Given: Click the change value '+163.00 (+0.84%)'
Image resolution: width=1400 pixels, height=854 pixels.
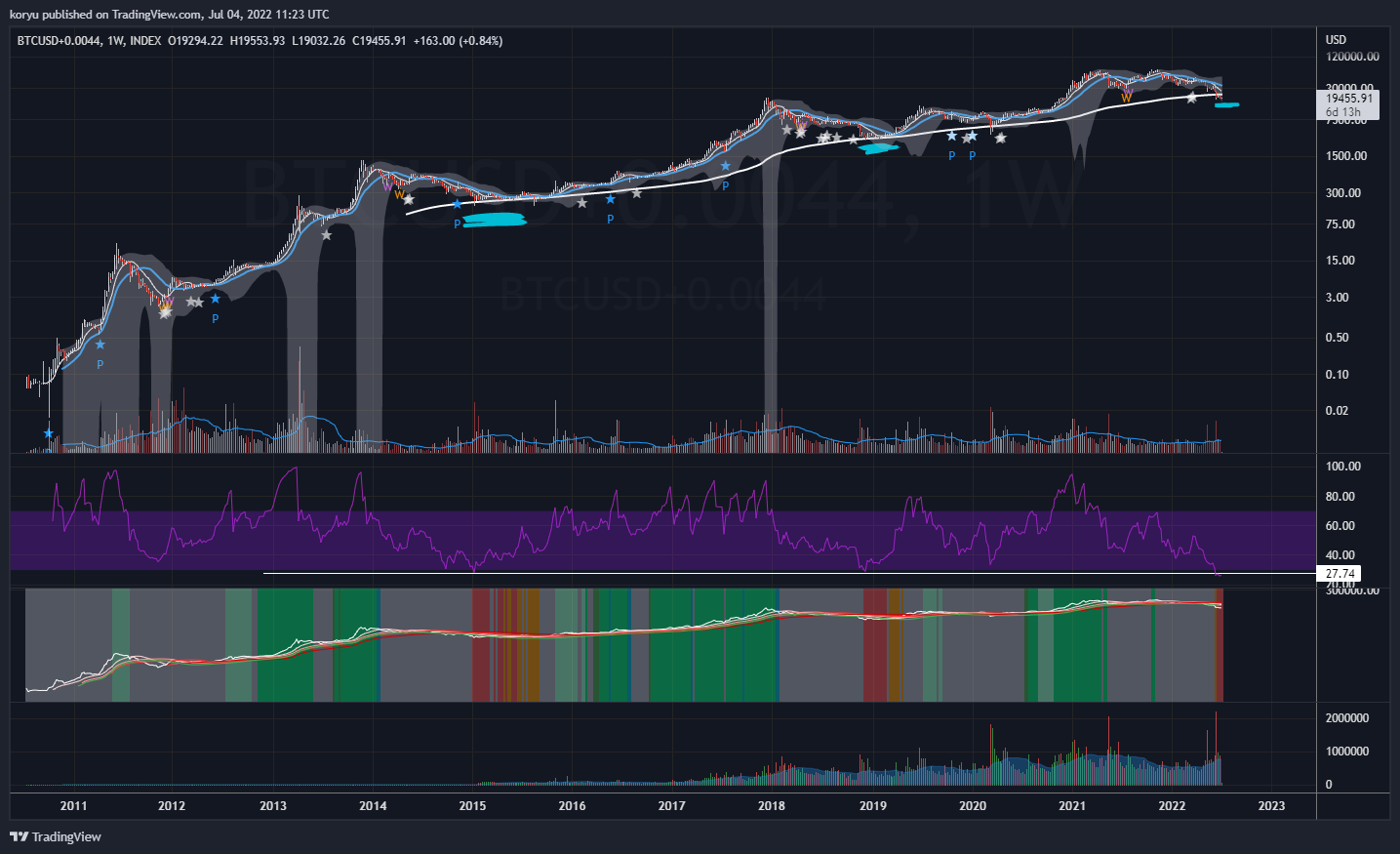Looking at the screenshot, I should (459, 41).
